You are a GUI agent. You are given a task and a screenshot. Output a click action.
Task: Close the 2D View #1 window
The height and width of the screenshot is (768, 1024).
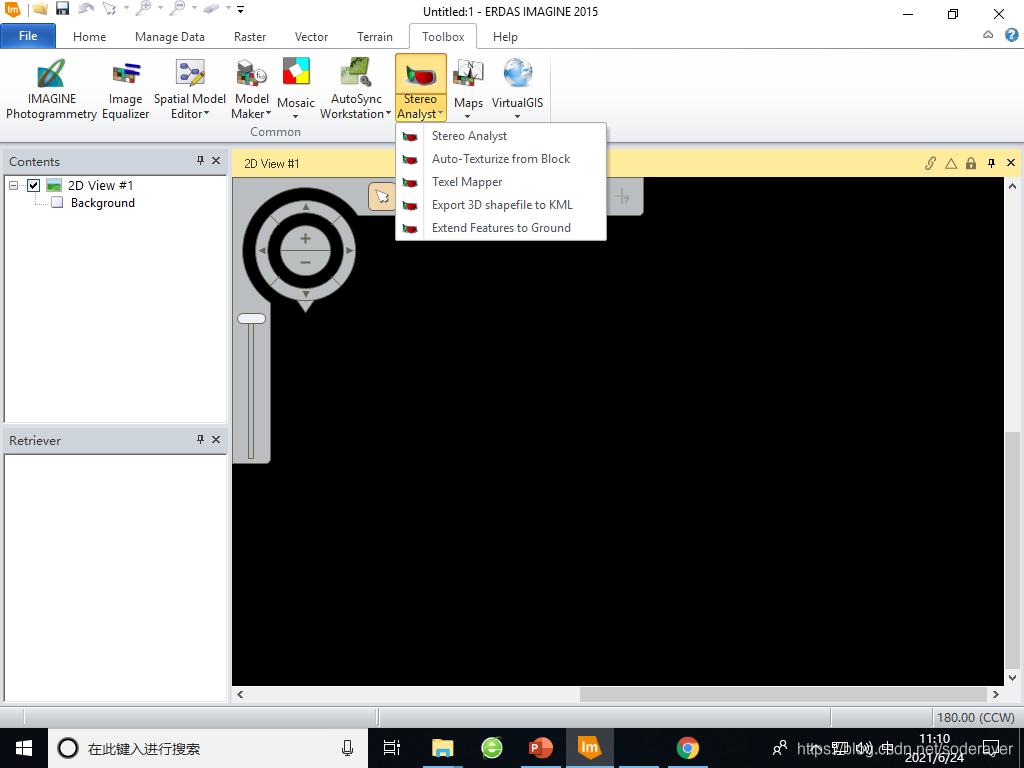point(1011,163)
